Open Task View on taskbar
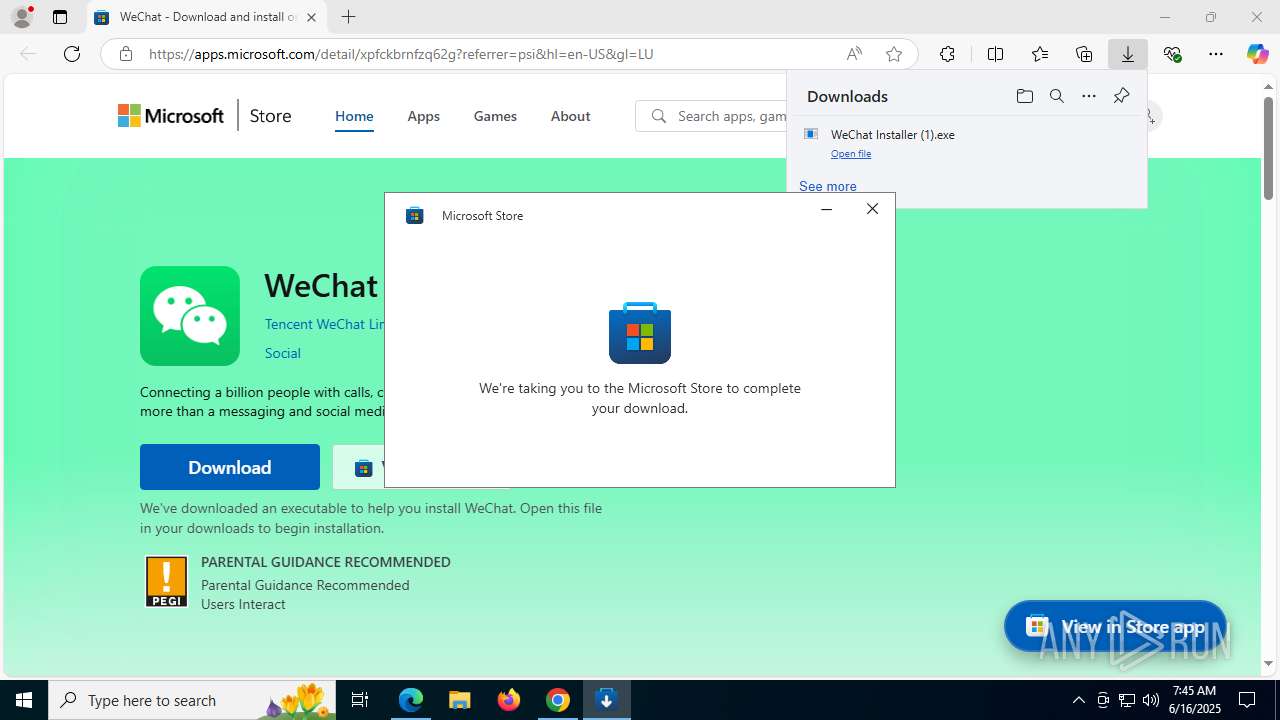Image resolution: width=1280 pixels, height=720 pixels. pyautogui.click(x=360, y=700)
